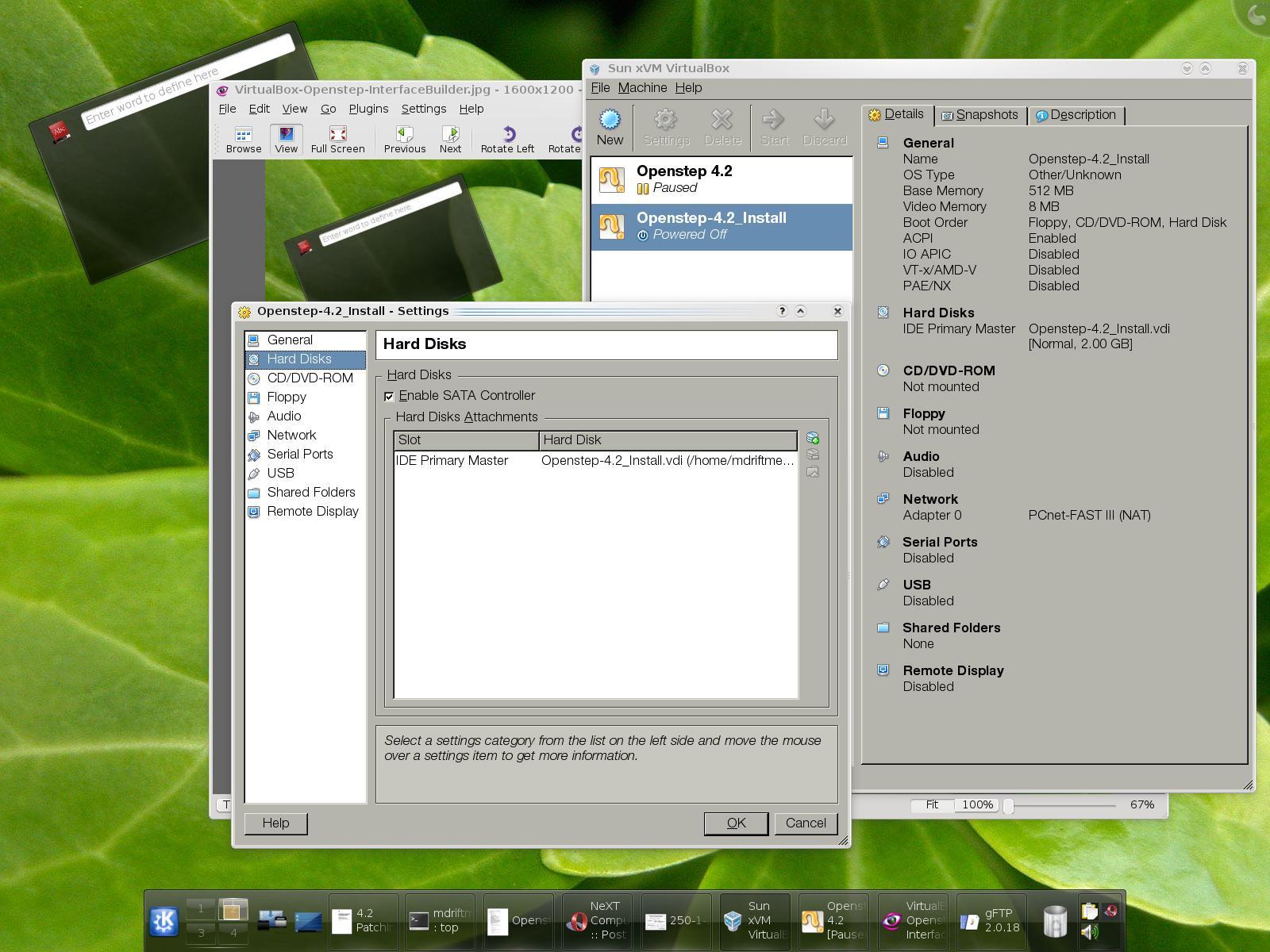Open the KDE application launcher menu

click(x=164, y=921)
